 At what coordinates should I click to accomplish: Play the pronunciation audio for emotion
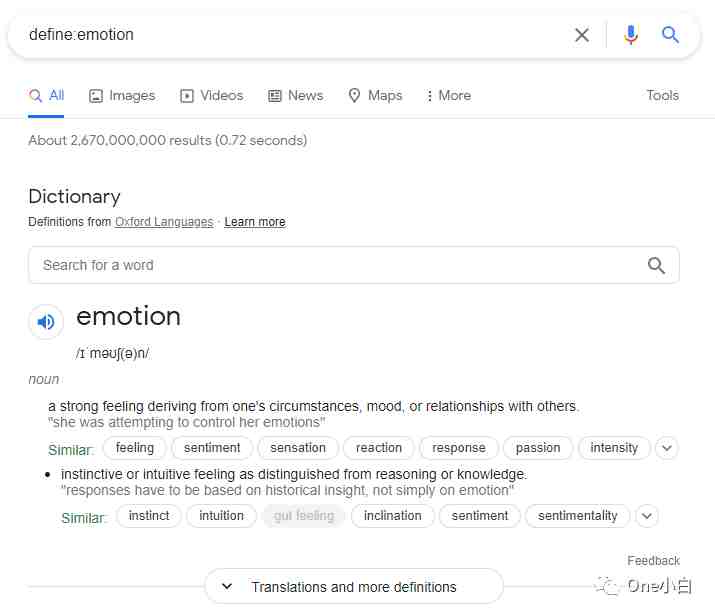(x=46, y=322)
